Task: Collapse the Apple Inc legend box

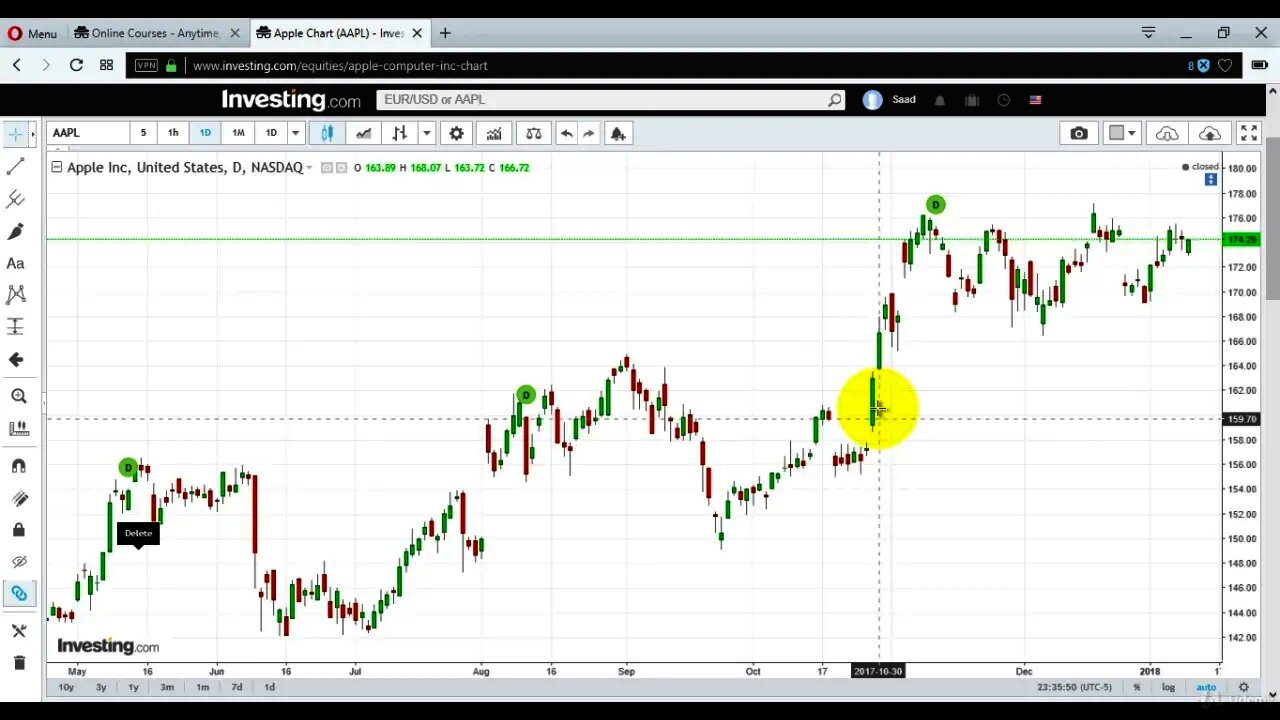Action: [56, 167]
